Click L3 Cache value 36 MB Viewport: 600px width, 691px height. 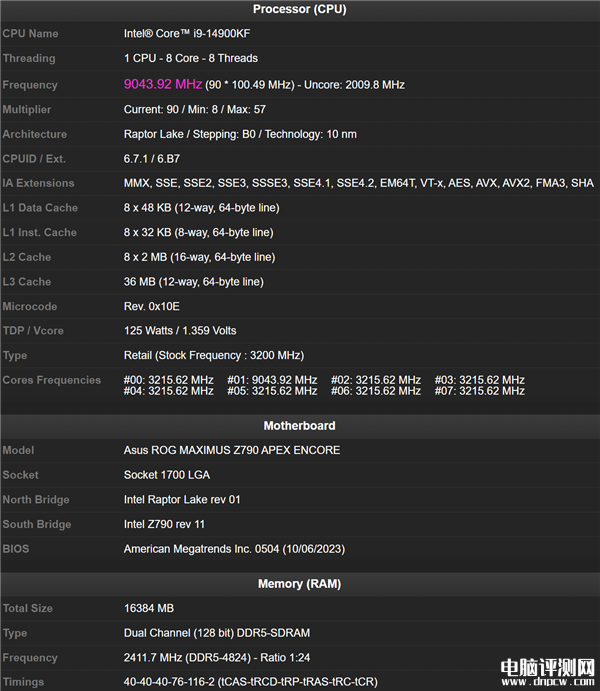[x=193, y=282]
